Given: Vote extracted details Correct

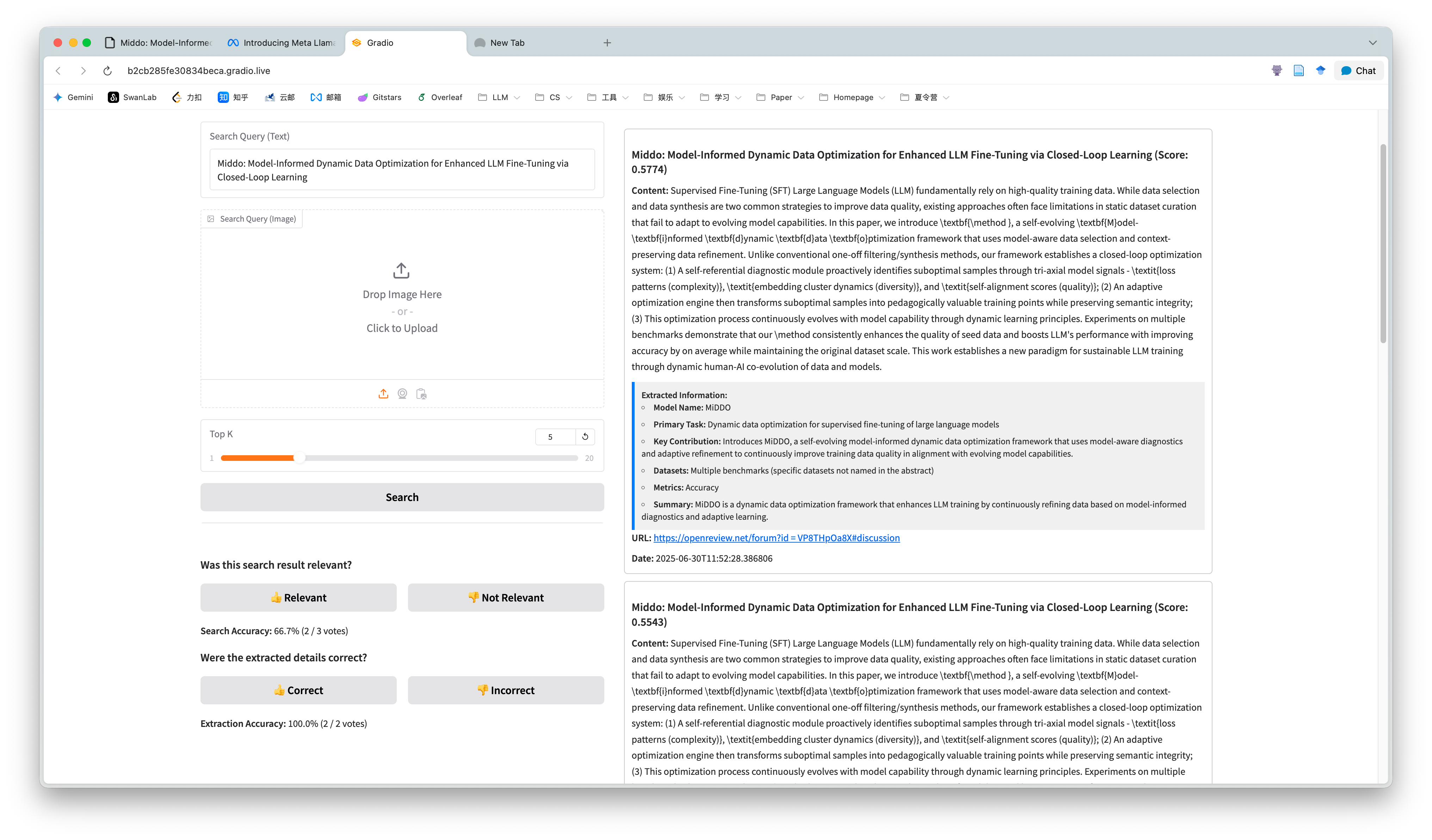Looking at the screenshot, I should click(298, 690).
